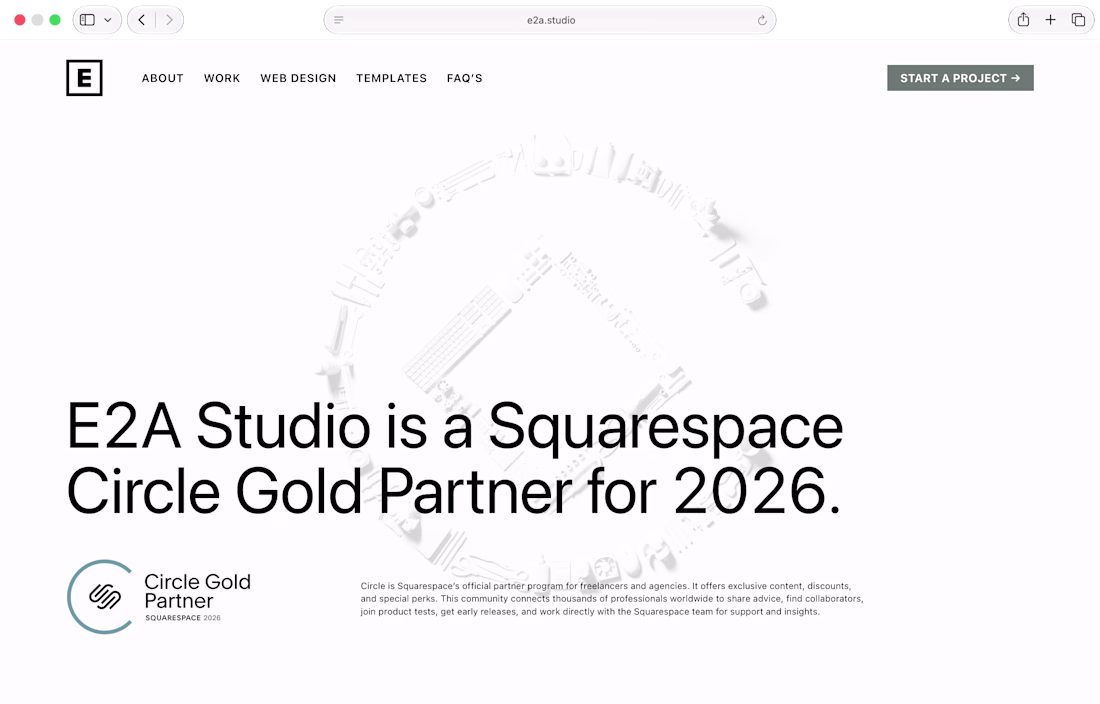The width and height of the screenshot is (1100, 704).
Task: Browse the TEMPLATES section
Action: point(391,79)
